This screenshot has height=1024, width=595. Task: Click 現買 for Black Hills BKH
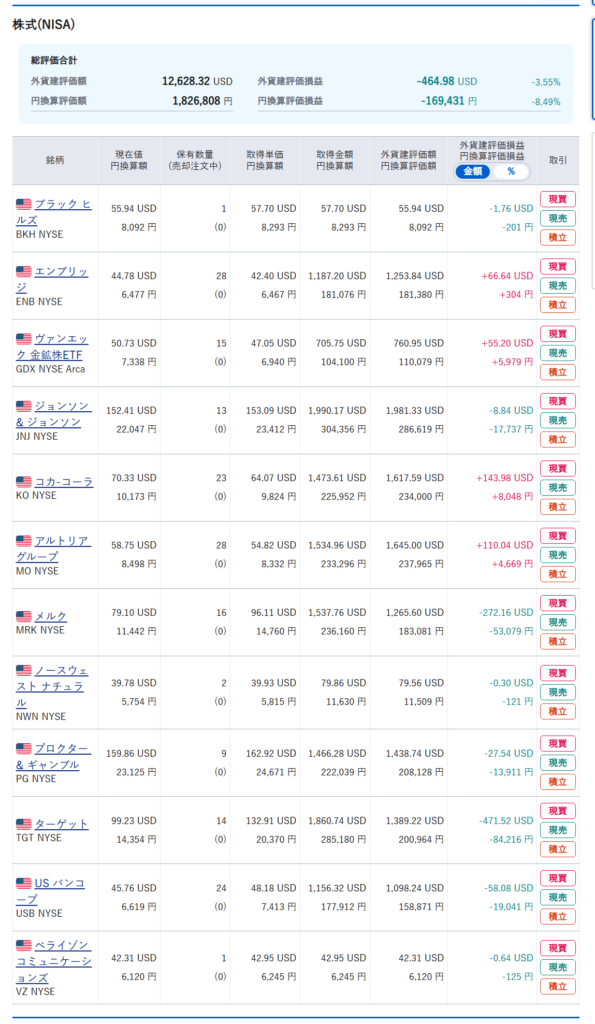(557, 199)
